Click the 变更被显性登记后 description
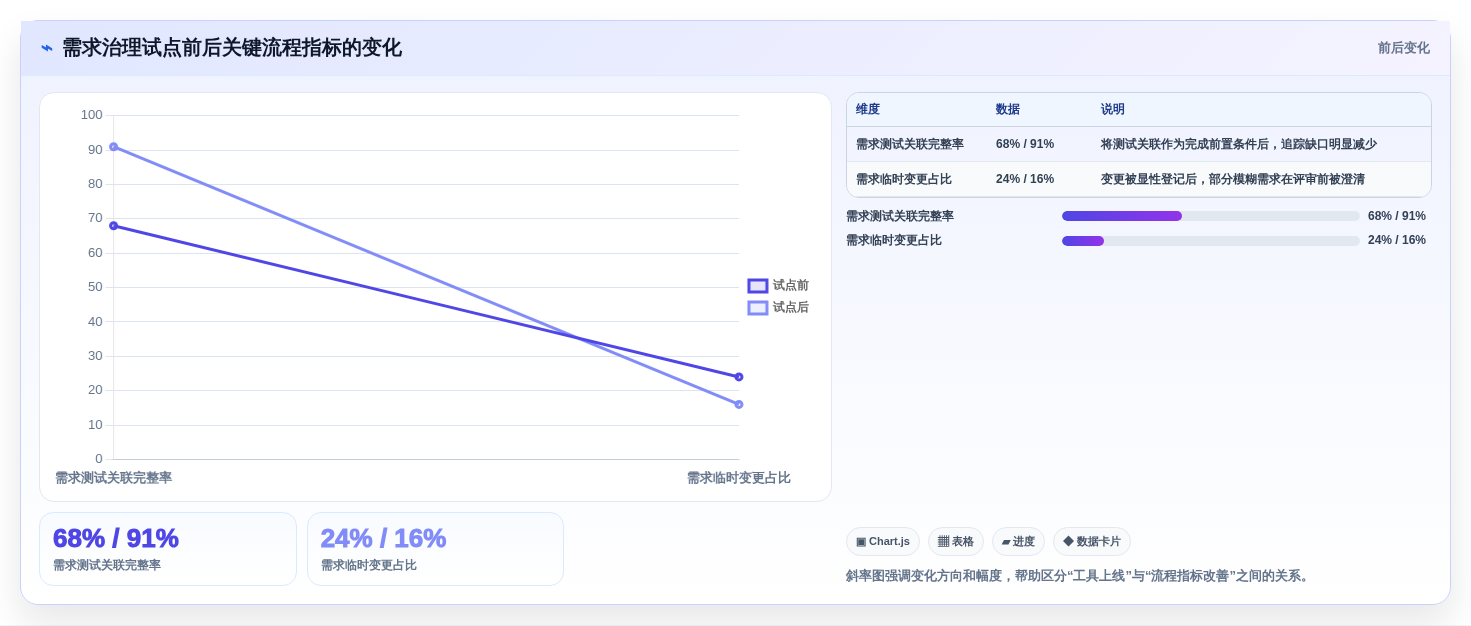This screenshot has width=1471, height=626. click(x=1233, y=179)
